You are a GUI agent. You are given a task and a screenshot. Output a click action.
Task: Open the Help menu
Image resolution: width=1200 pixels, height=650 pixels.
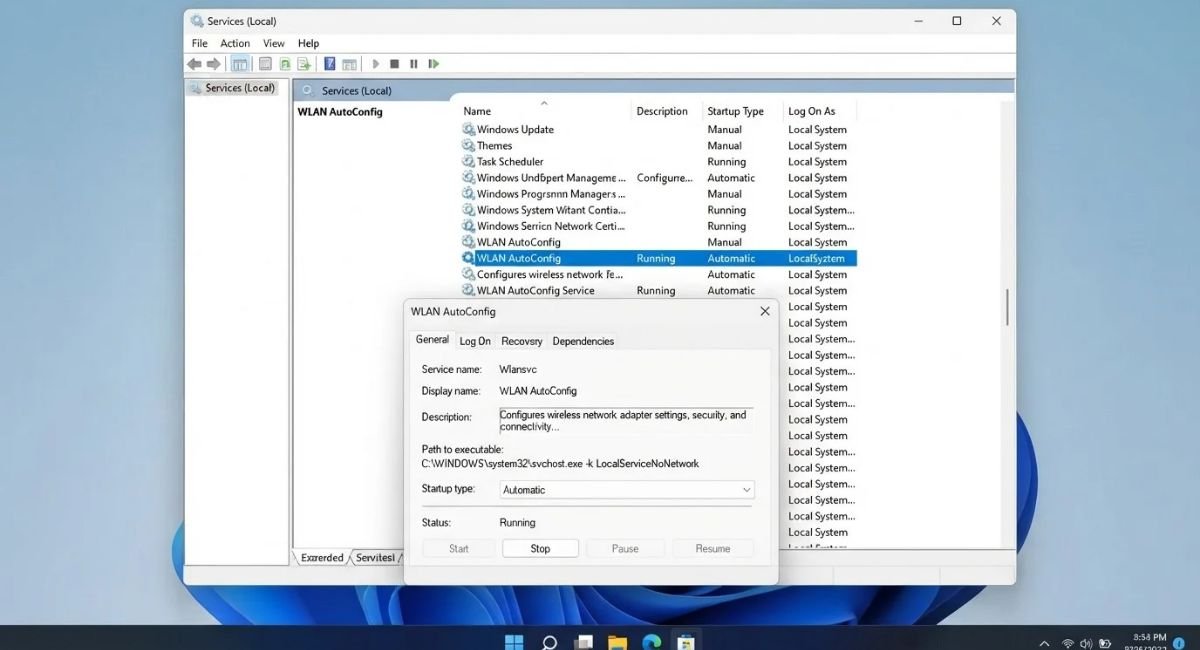(x=308, y=43)
